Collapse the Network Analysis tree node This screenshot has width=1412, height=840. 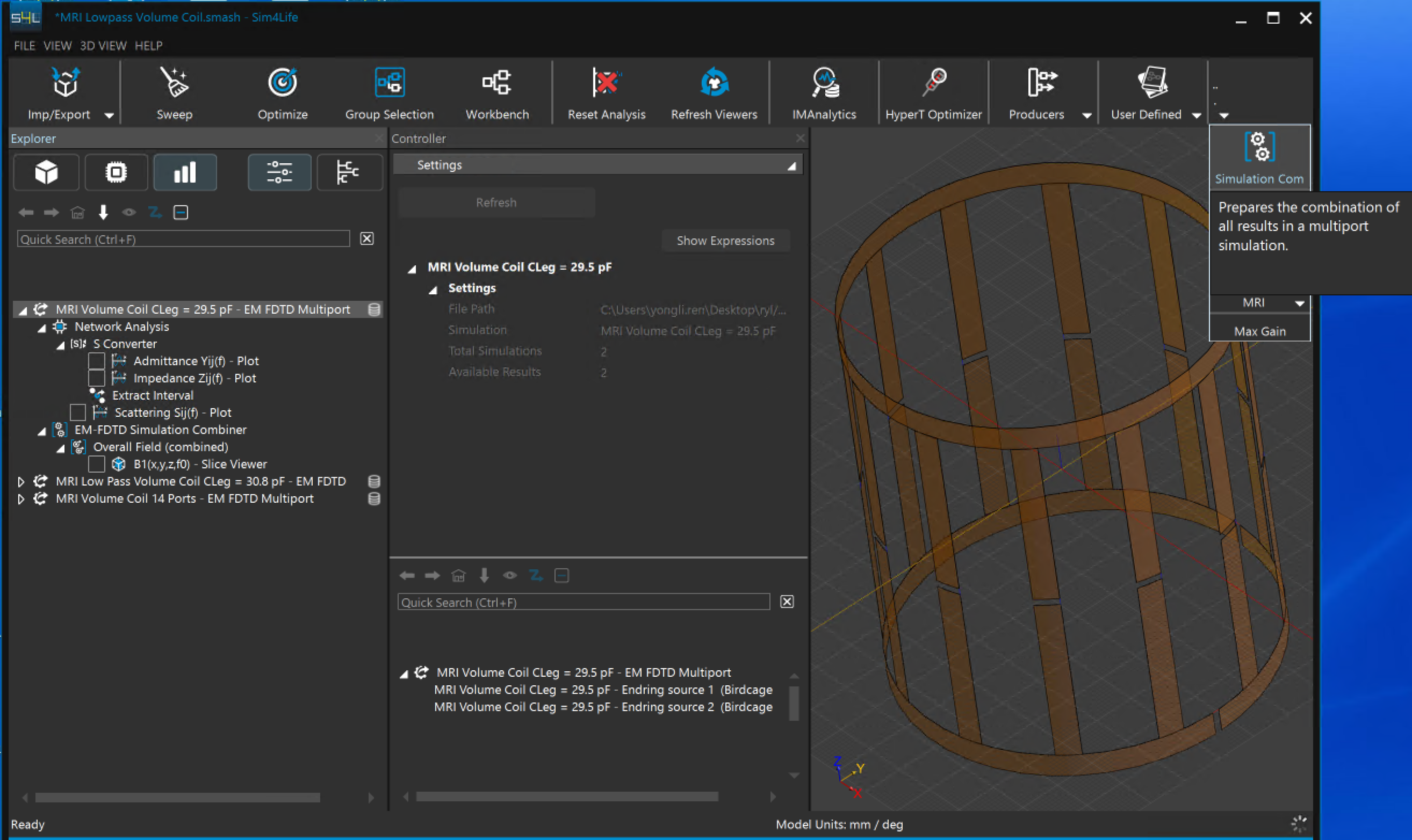pyautogui.click(x=41, y=328)
